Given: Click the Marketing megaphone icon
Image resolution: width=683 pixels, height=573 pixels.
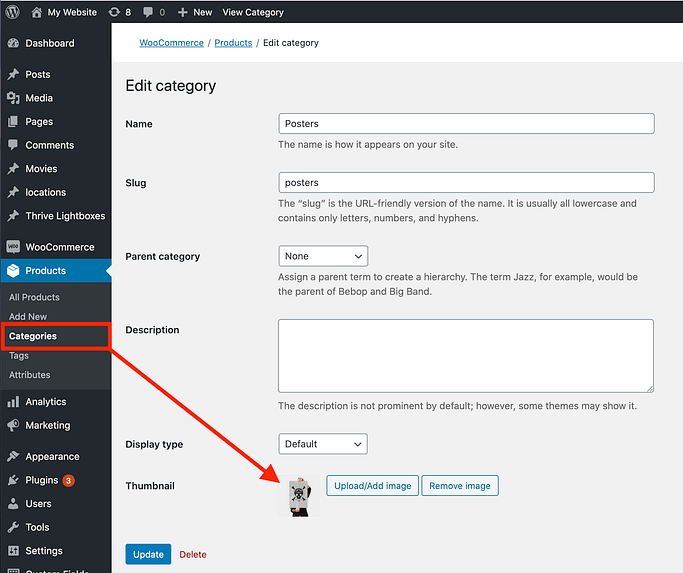Looking at the screenshot, I should (x=14, y=425).
